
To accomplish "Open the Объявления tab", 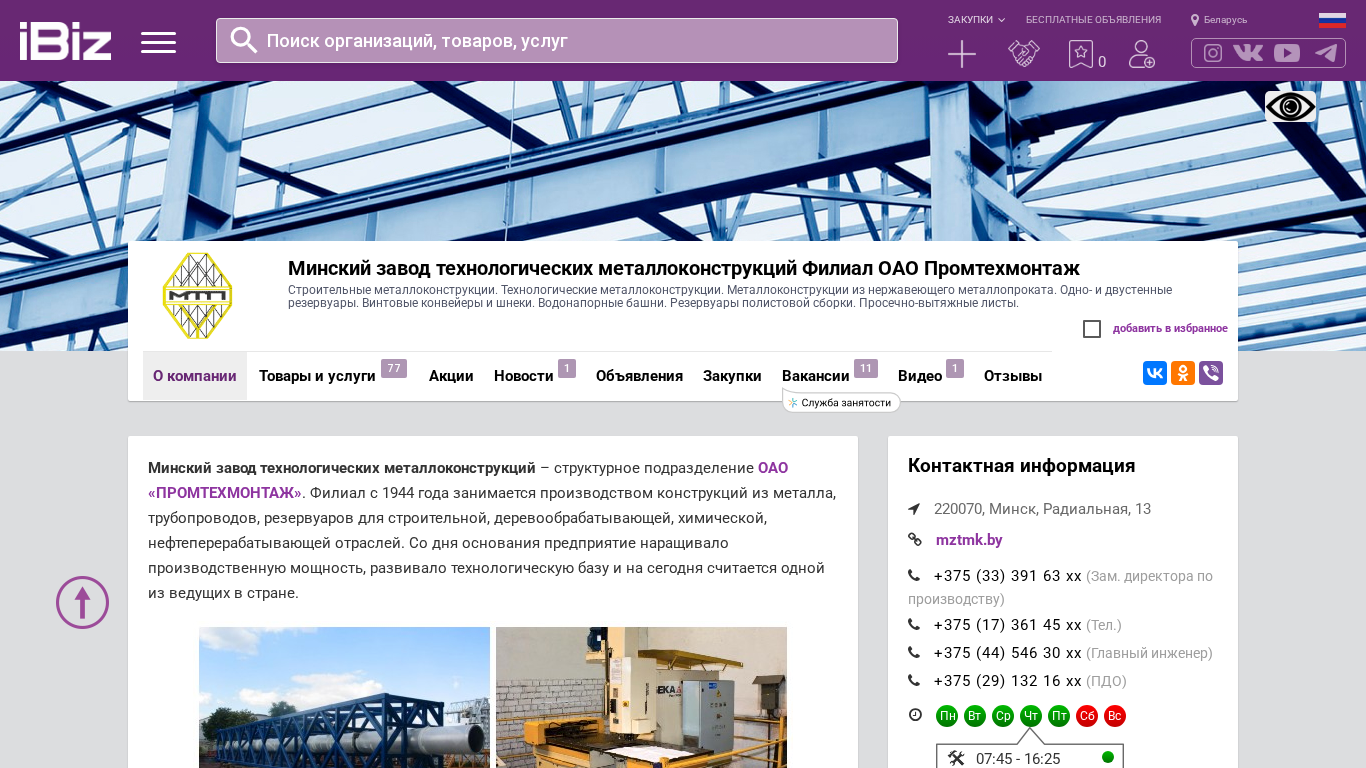I will pos(639,376).
